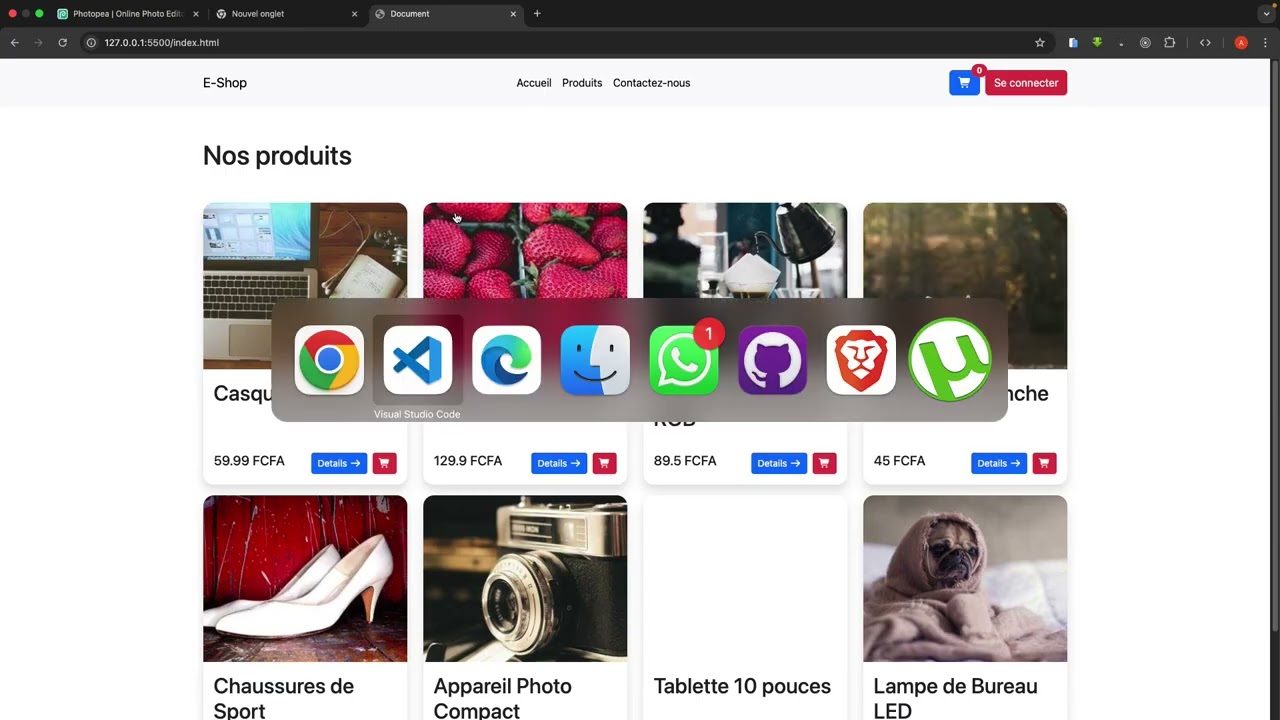Click the laptop desk product image

coord(305,250)
